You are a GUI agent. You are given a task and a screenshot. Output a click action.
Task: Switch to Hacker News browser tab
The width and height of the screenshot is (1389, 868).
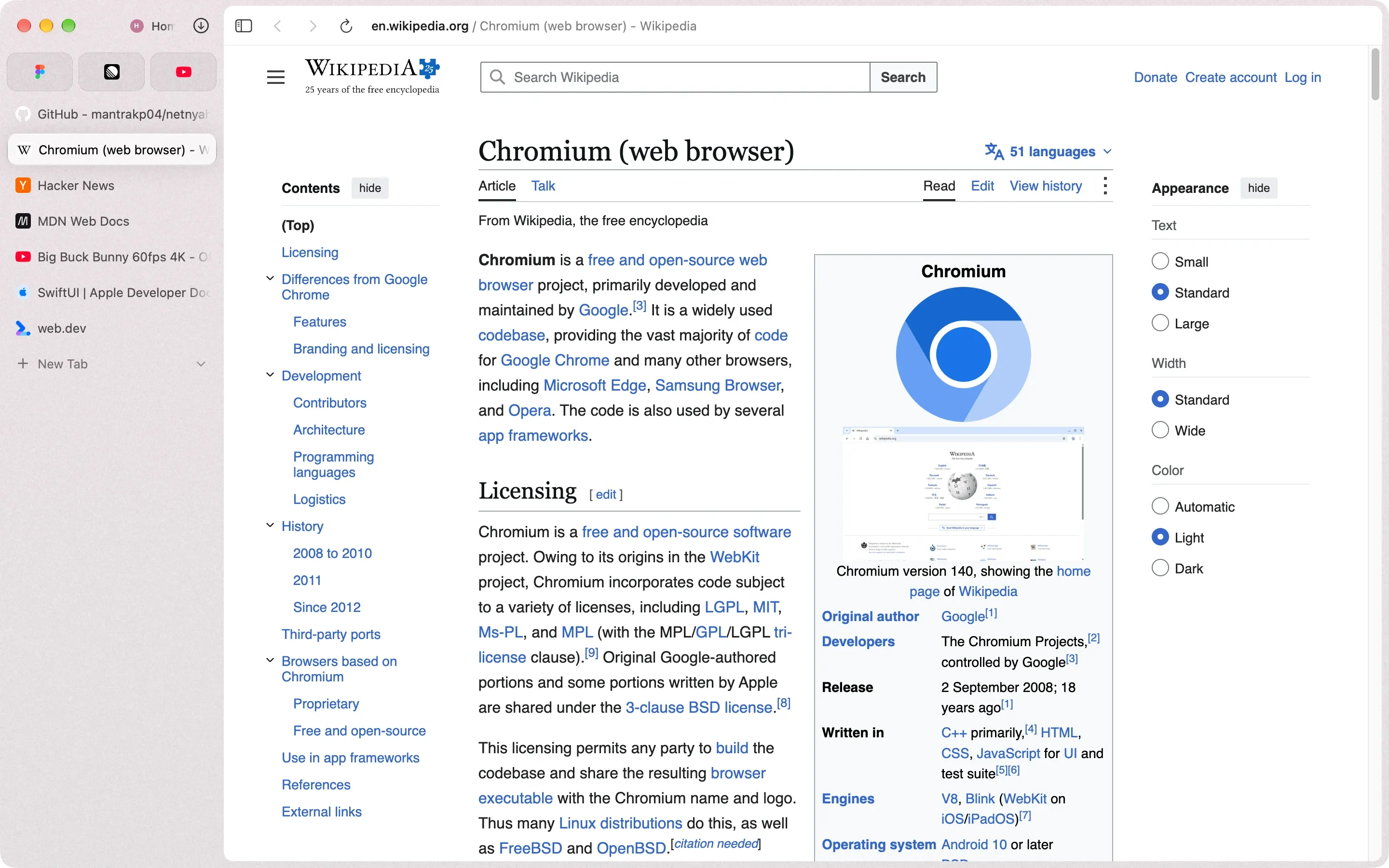tap(111, 186)
